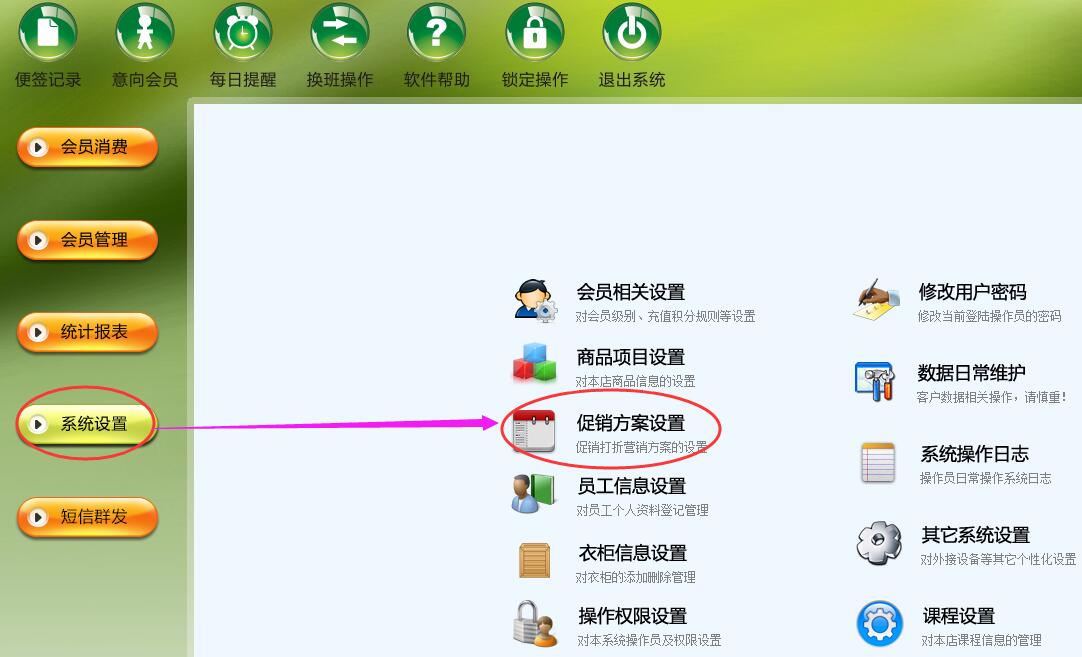Screen dimensions: 1082x657
Task: Open the 短信群发 sidebar button
Action: point(88,517)
